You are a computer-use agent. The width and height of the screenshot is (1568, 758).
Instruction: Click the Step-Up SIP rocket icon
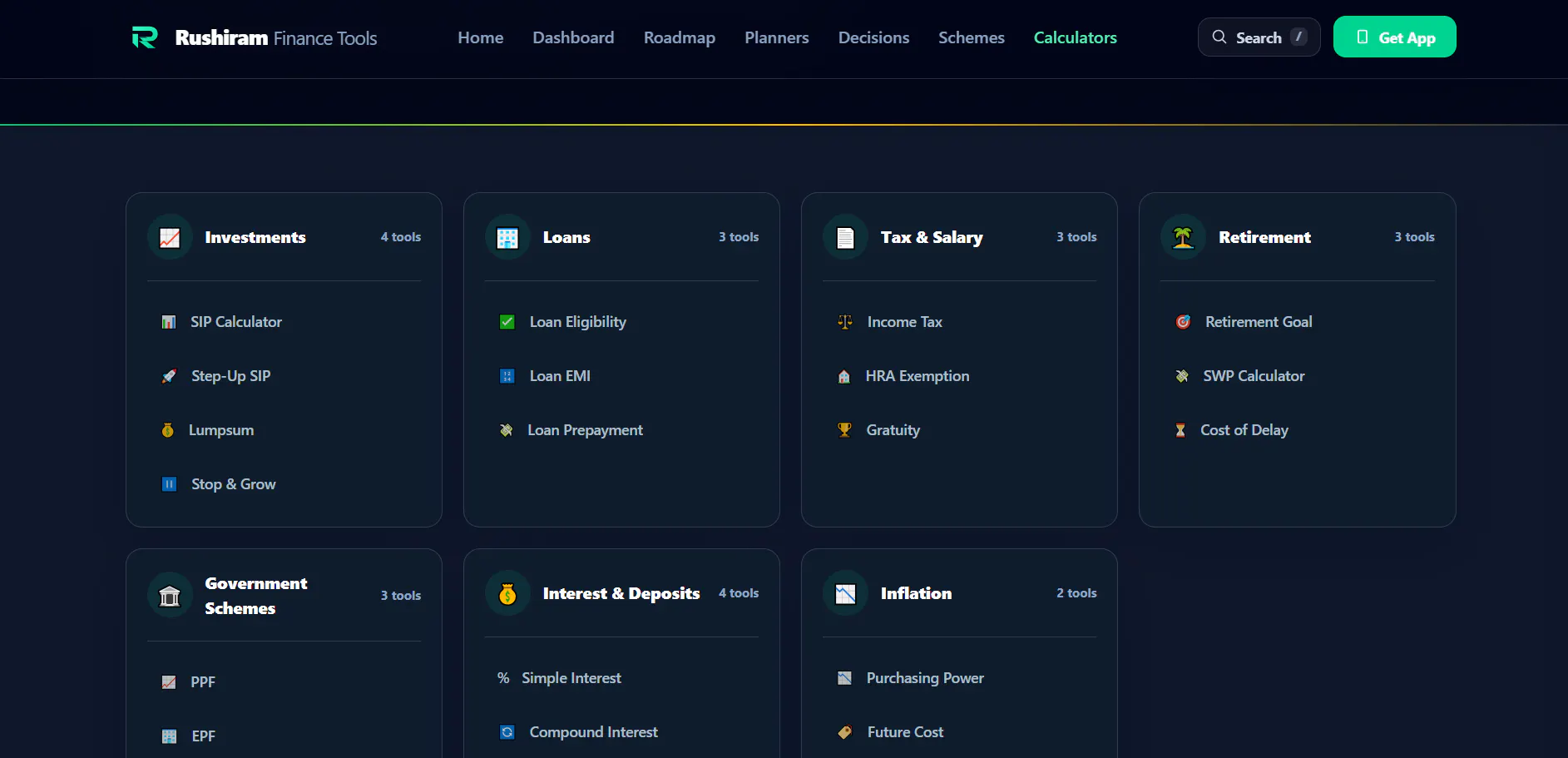169,376
